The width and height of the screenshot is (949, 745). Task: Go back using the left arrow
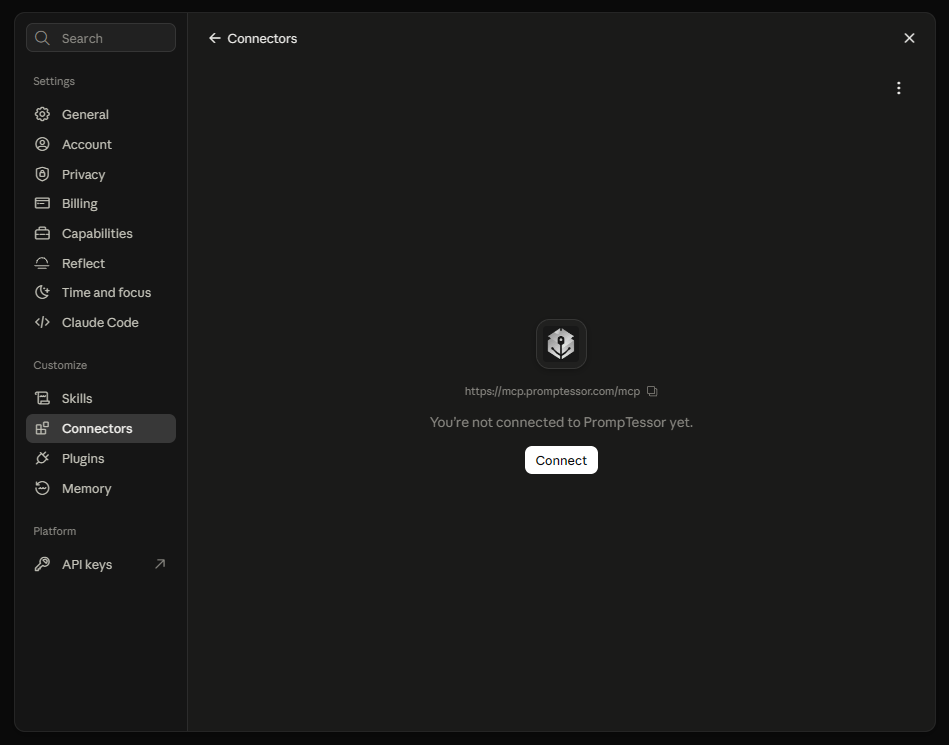[214, 38]
